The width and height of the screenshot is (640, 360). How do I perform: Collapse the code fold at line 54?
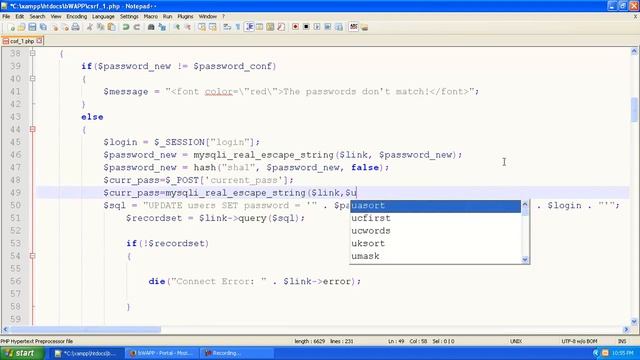pos(33,256)
